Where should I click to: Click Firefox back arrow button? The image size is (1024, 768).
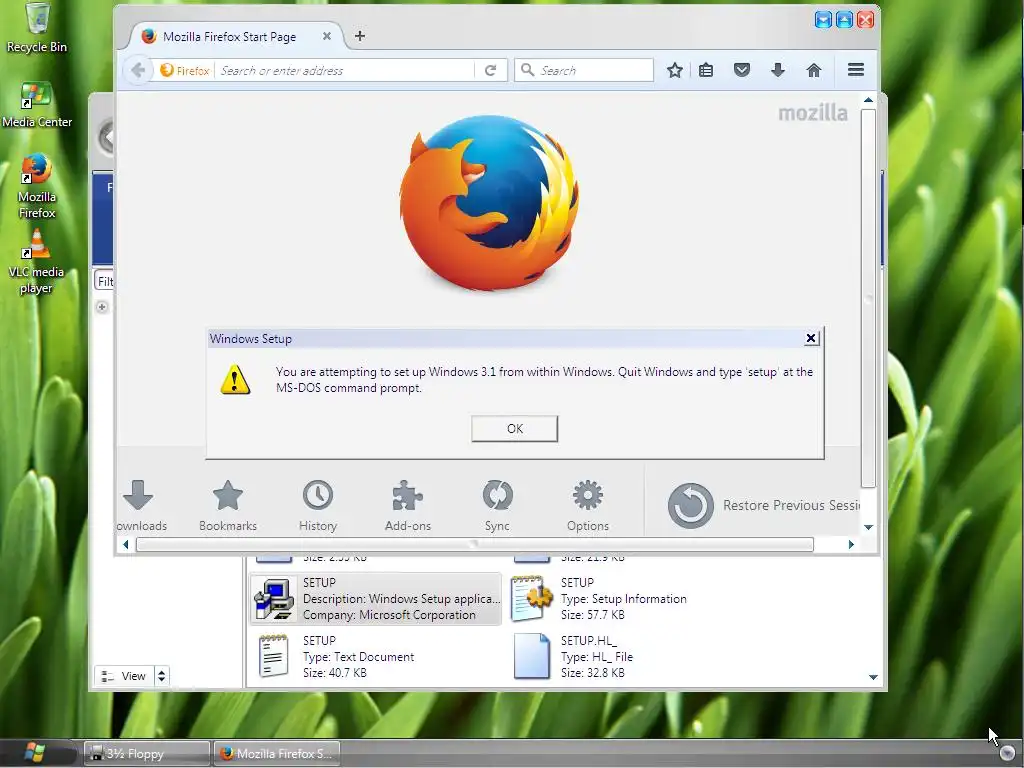coord(138,70)
